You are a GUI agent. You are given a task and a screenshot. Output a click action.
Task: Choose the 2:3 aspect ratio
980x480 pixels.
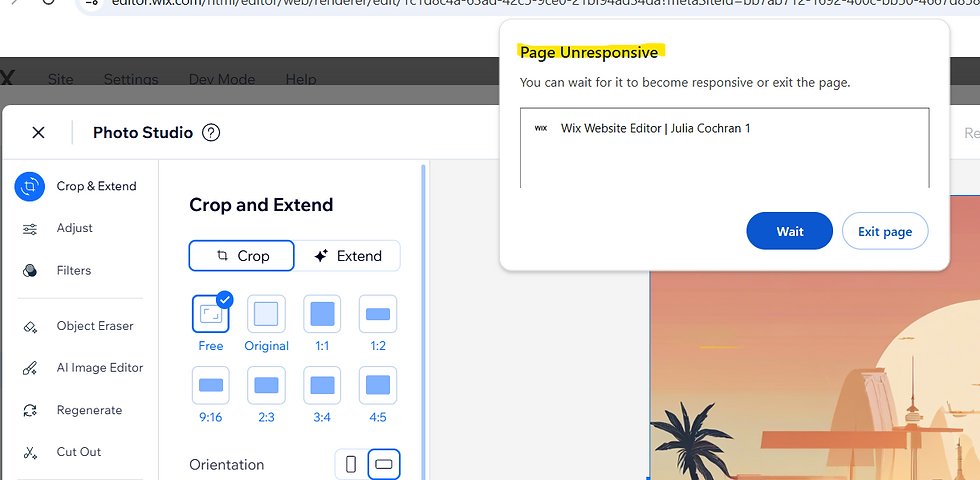click(x=266, y=385)
